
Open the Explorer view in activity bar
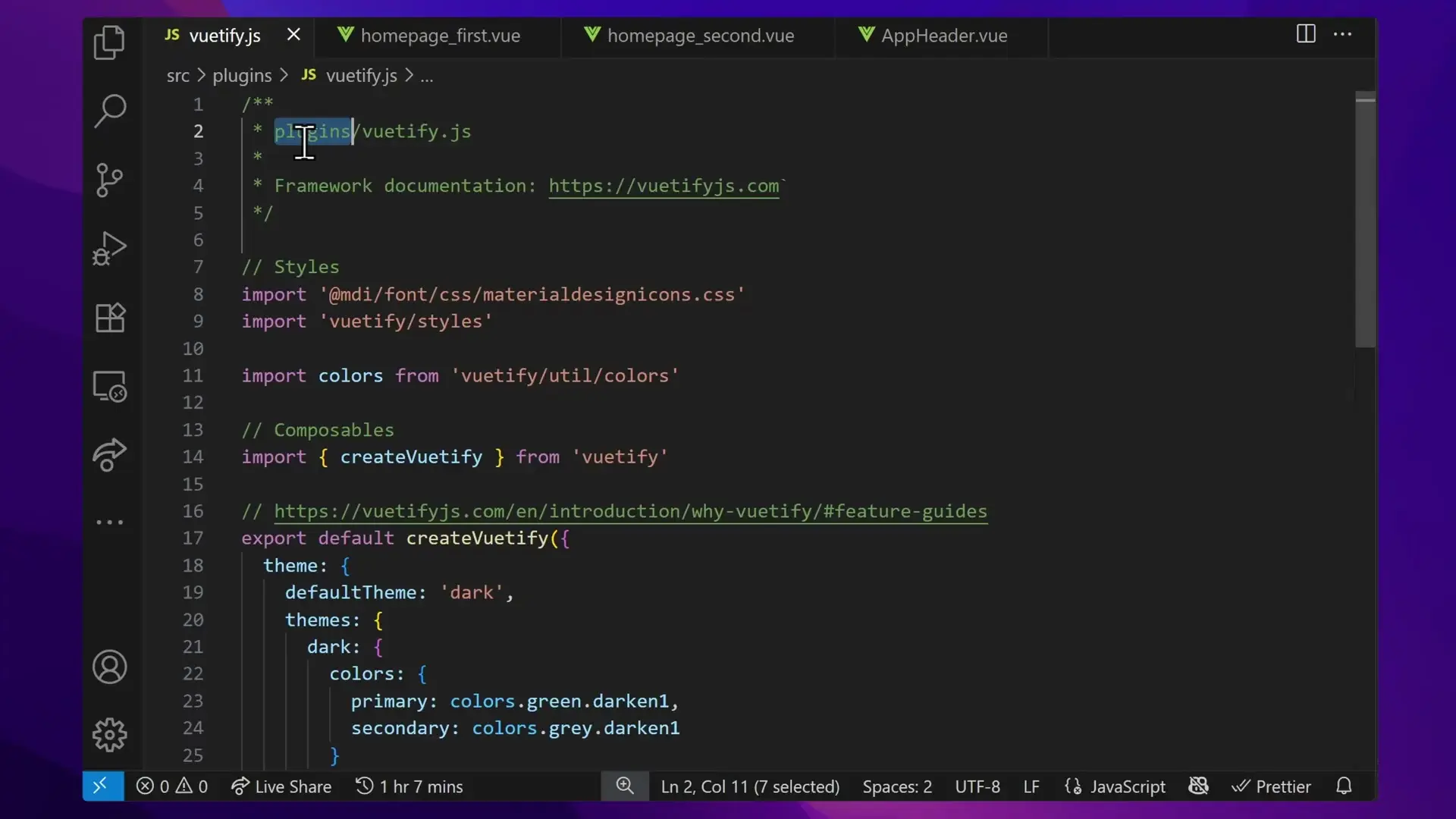tap(110, 42)
